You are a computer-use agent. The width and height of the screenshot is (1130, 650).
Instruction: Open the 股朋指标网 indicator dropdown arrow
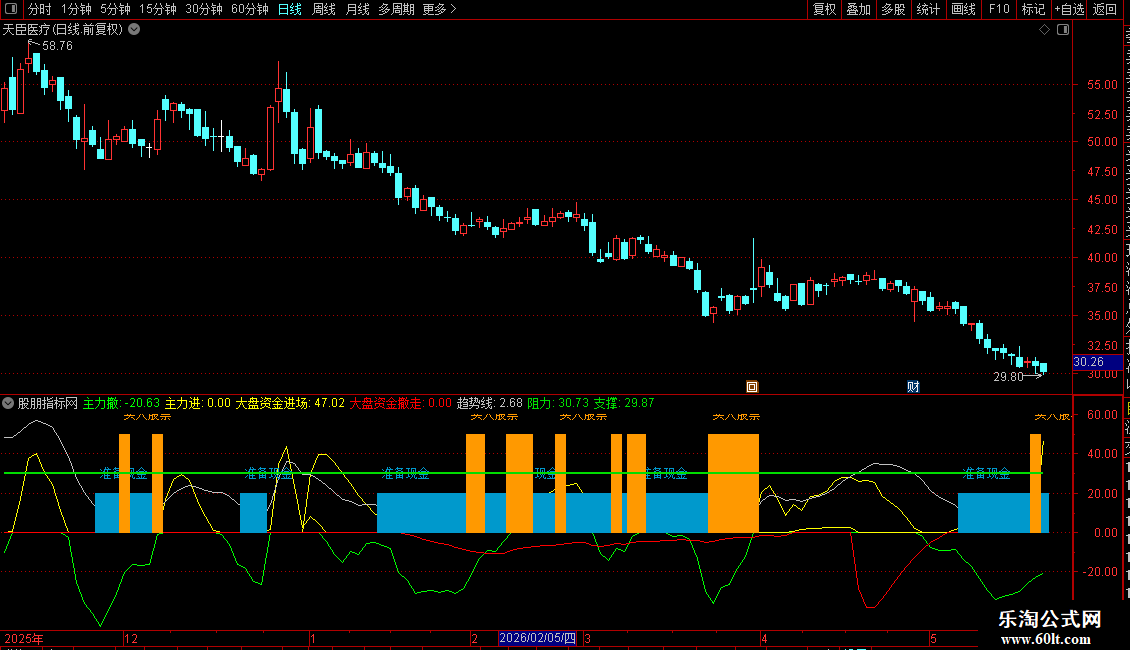8,404
